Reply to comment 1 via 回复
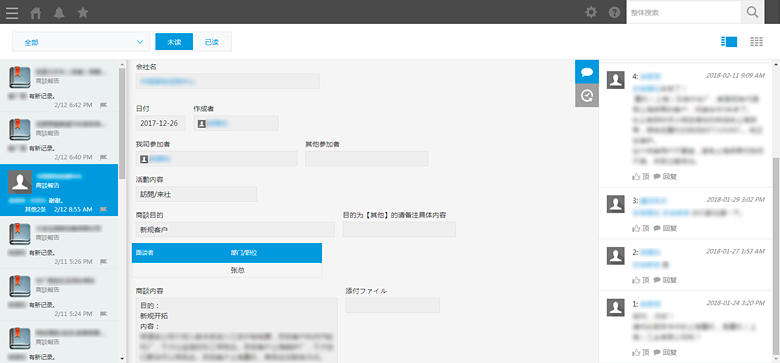780x363 pixels. (x=665, y=353)
